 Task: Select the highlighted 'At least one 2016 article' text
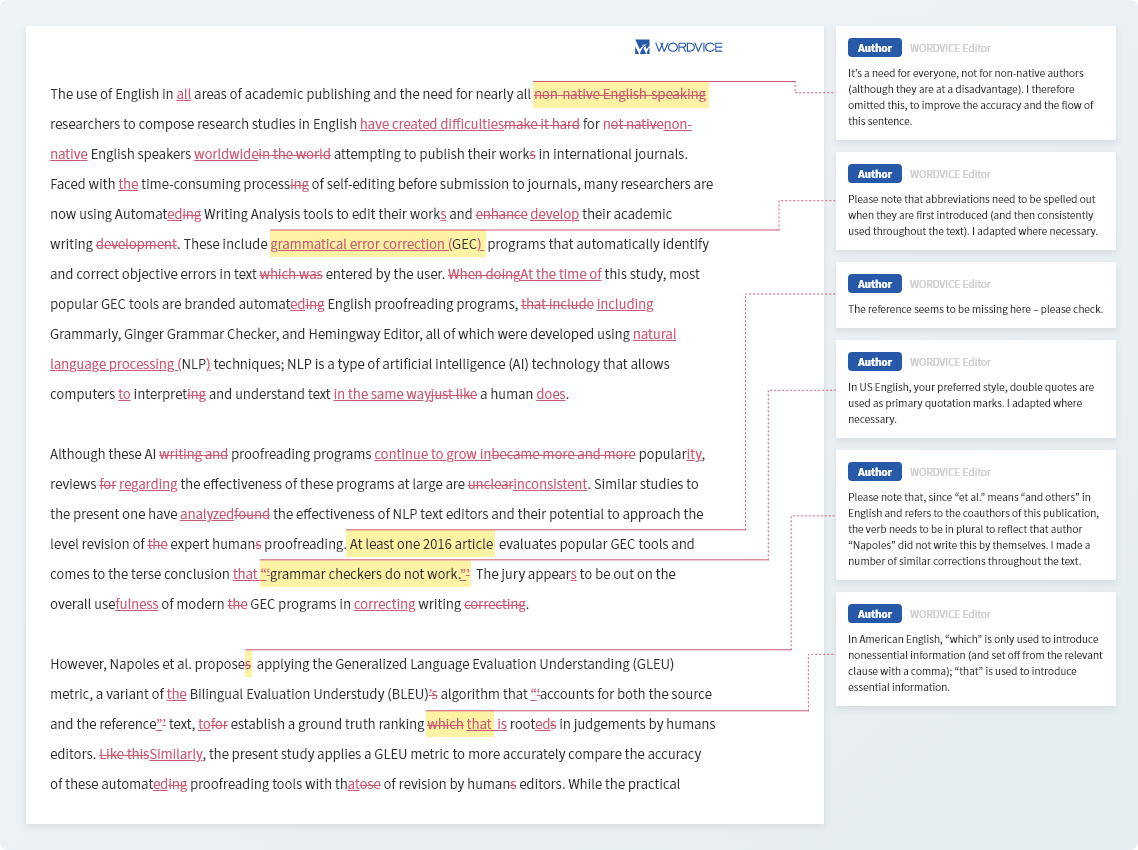point(420,544)
